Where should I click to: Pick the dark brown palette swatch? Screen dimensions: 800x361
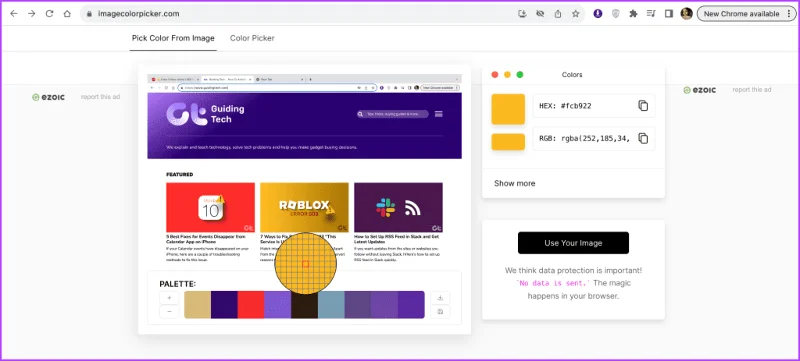tap(305, 306)
